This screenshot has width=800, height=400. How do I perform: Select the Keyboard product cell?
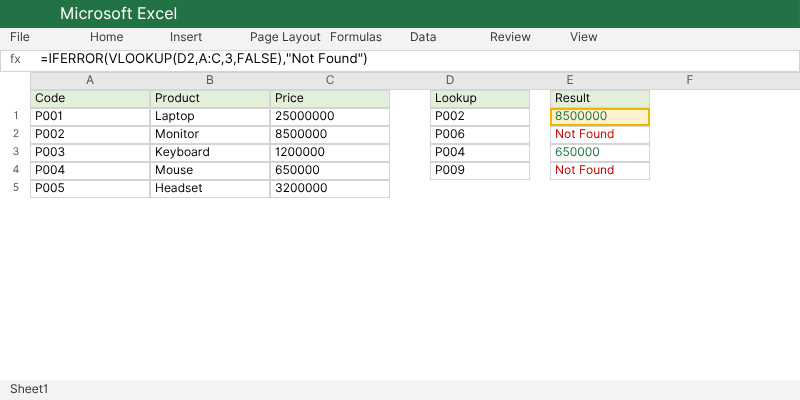coord(210,153)
